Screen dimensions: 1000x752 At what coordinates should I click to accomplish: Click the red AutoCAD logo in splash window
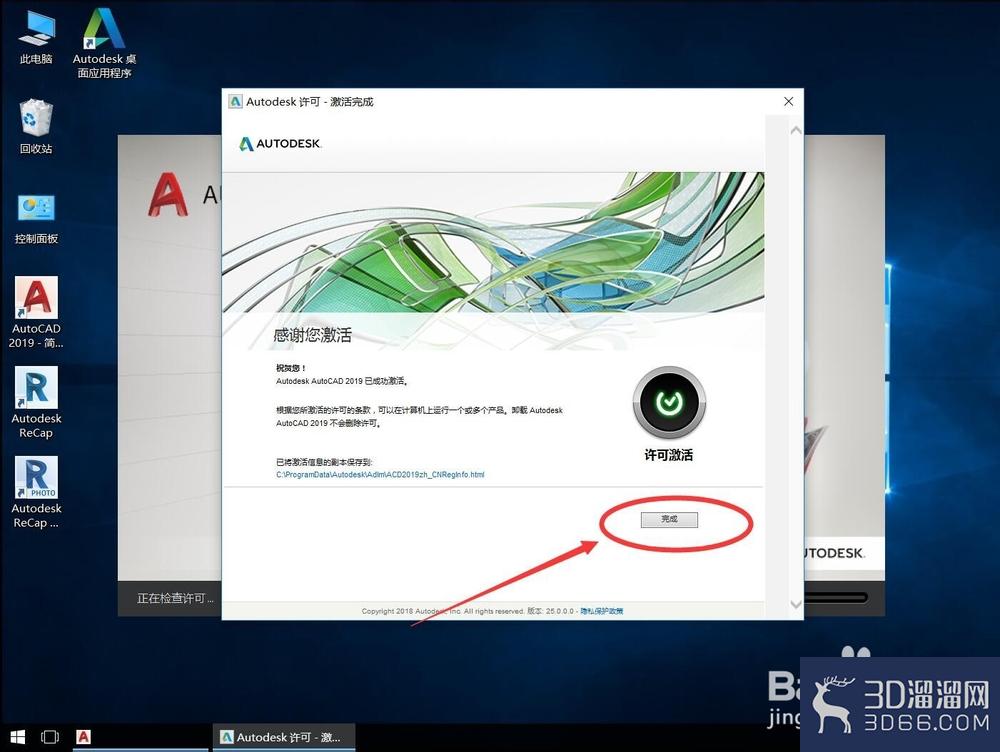coord(168,195)
